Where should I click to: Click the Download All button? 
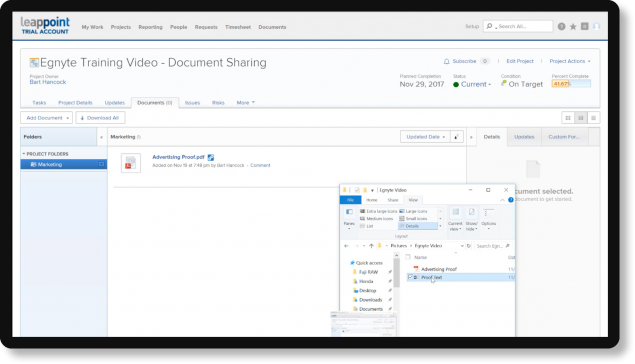click(100, 118)
